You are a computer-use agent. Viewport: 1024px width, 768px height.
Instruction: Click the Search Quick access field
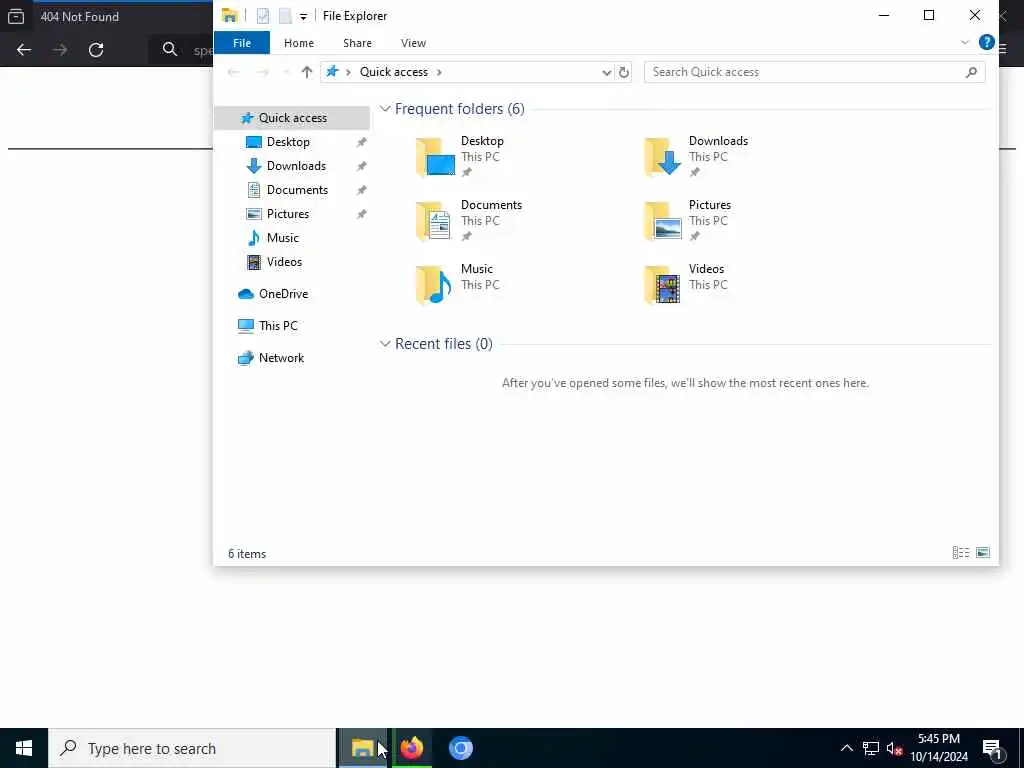coord(814,72)
